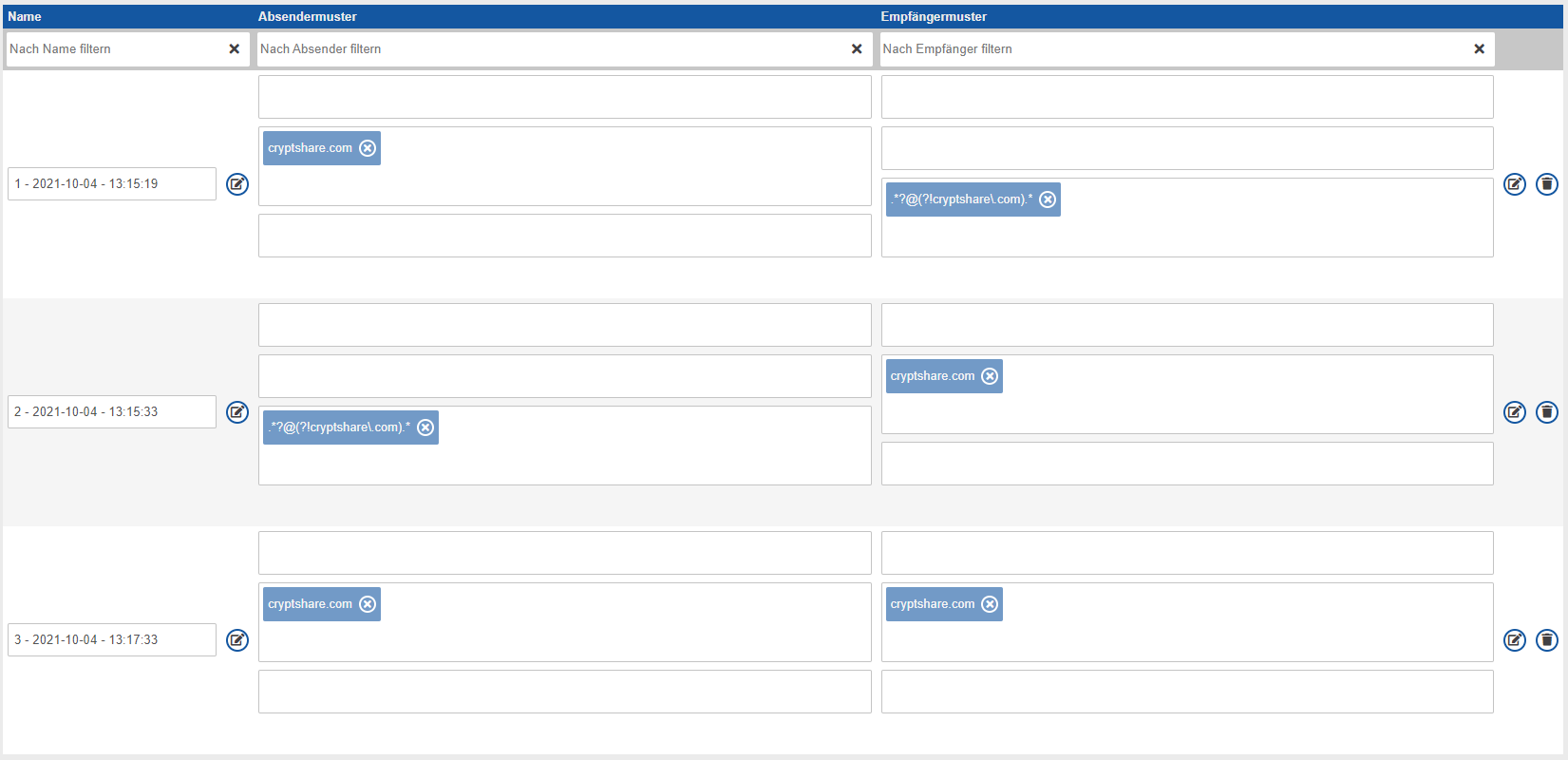The image size is (1568, 760).
Task: Click rule 3 empty sender box below cryptshare.com tag
Action: point(565,692)
